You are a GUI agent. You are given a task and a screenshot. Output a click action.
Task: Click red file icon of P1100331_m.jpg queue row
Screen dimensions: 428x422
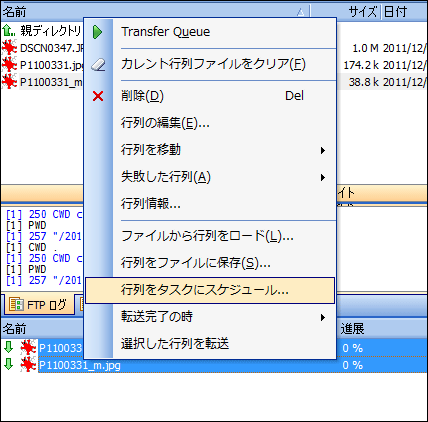tap(28, 364)
